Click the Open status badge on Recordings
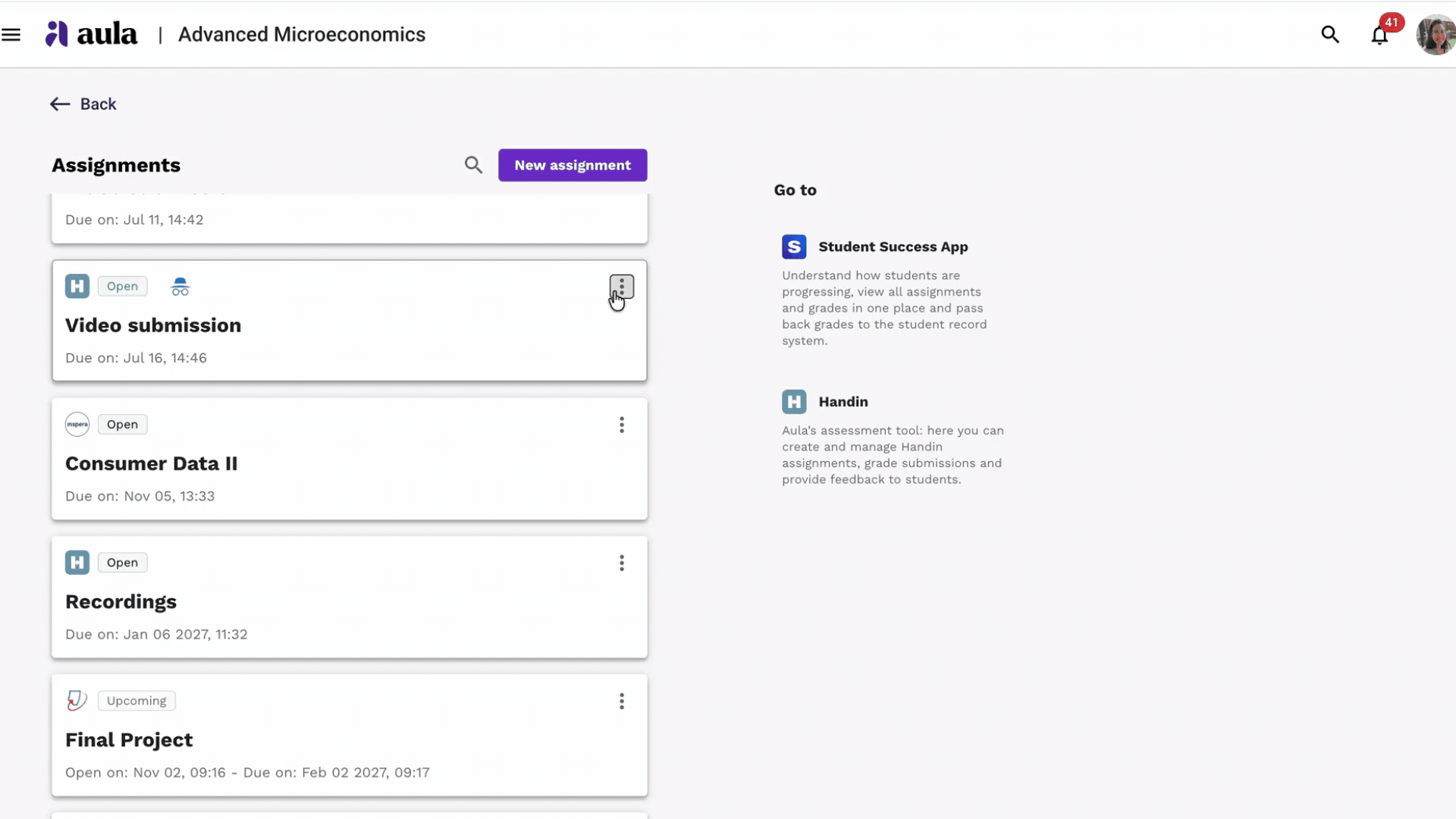 coord(122,562)
